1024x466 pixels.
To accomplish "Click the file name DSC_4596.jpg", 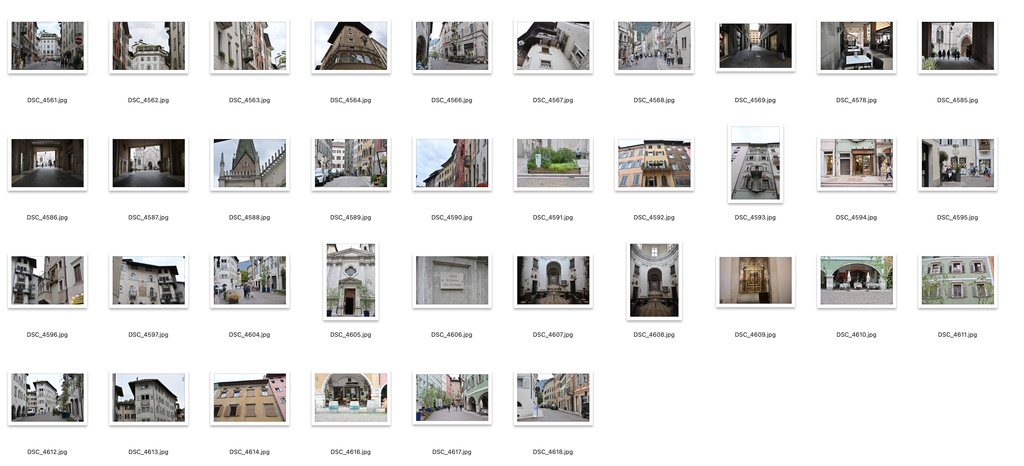I will click(x=47, y=335).
